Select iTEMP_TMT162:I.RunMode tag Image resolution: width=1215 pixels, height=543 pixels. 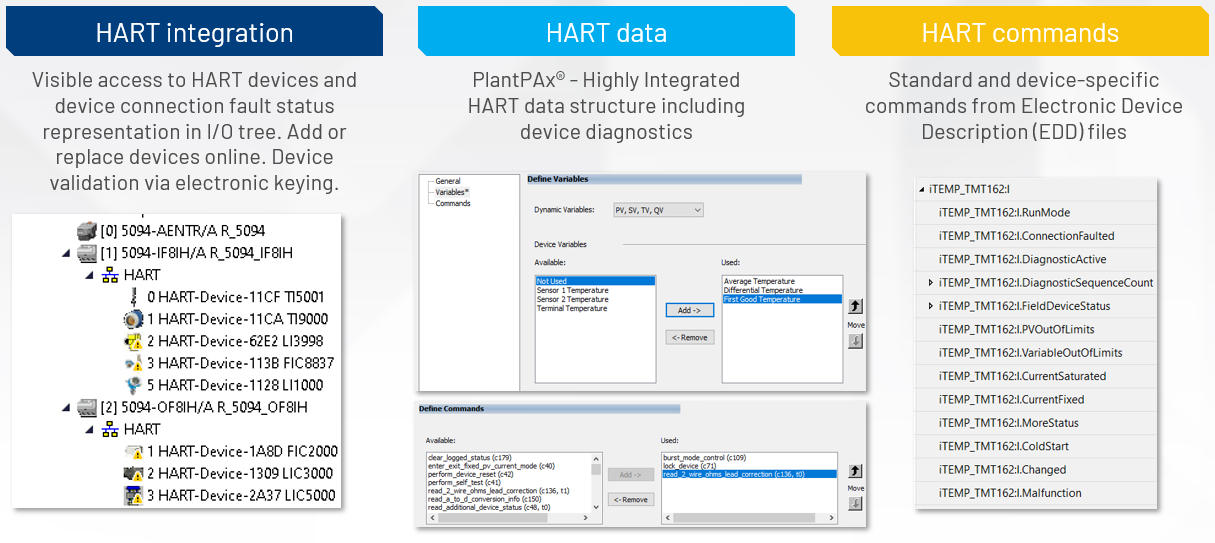[x=1036, y=213]
